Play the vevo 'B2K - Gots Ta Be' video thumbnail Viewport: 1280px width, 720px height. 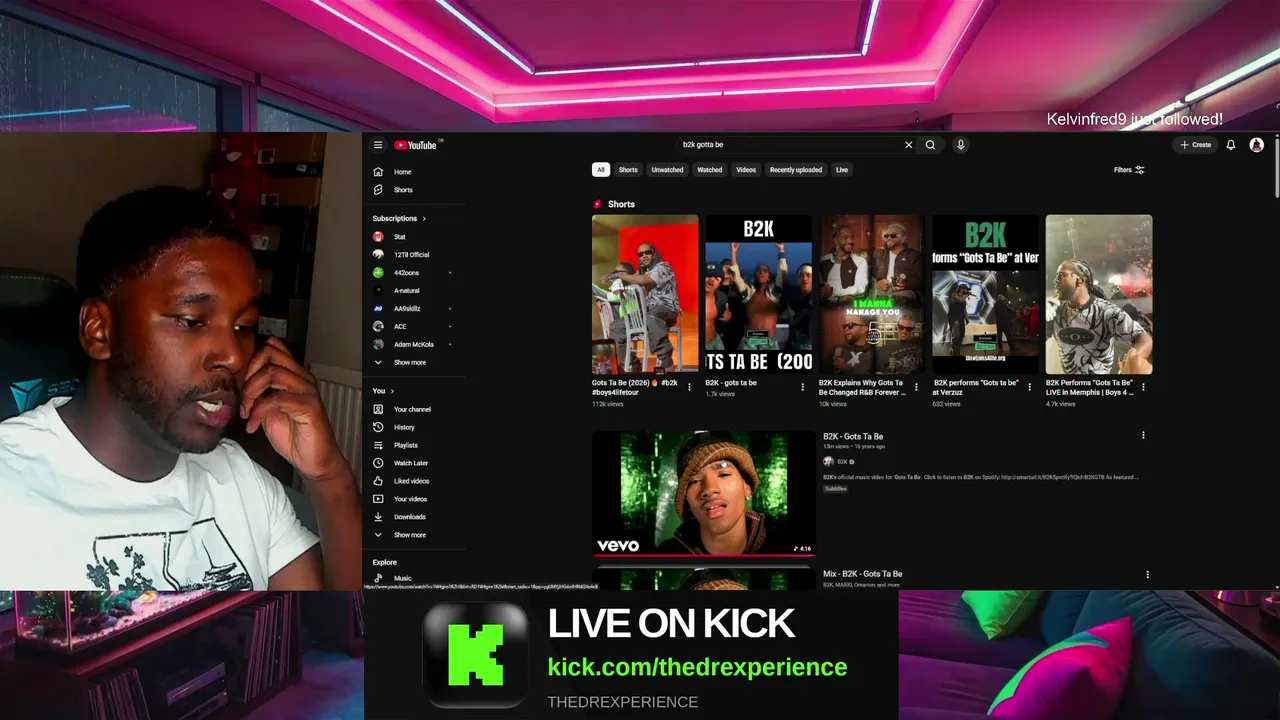(x=704, y=493)
